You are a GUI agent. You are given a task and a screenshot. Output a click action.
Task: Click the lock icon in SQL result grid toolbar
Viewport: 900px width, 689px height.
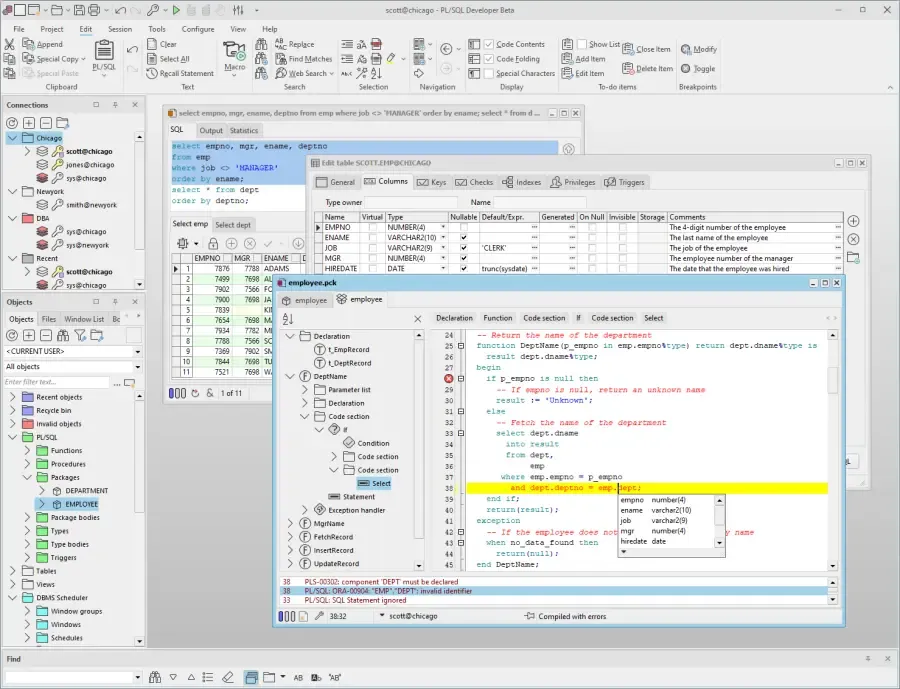click(213, 243)
